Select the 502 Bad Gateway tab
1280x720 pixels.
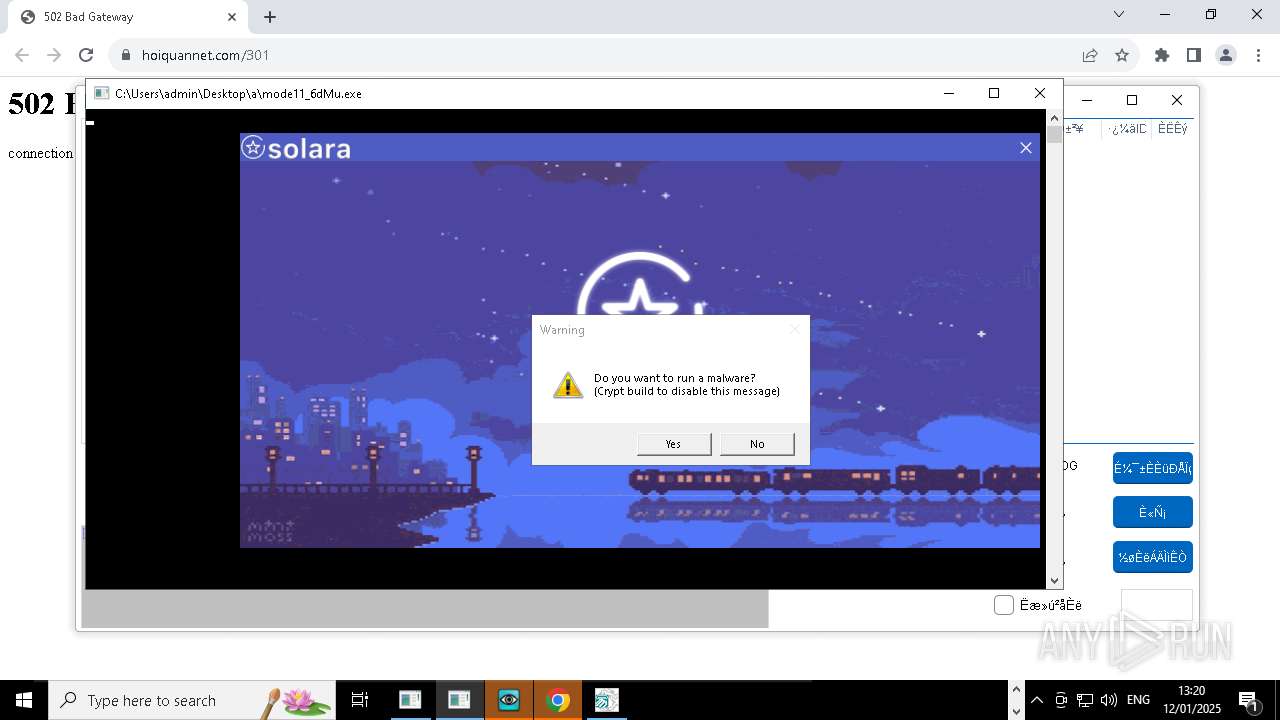click(x=128, y=17)
